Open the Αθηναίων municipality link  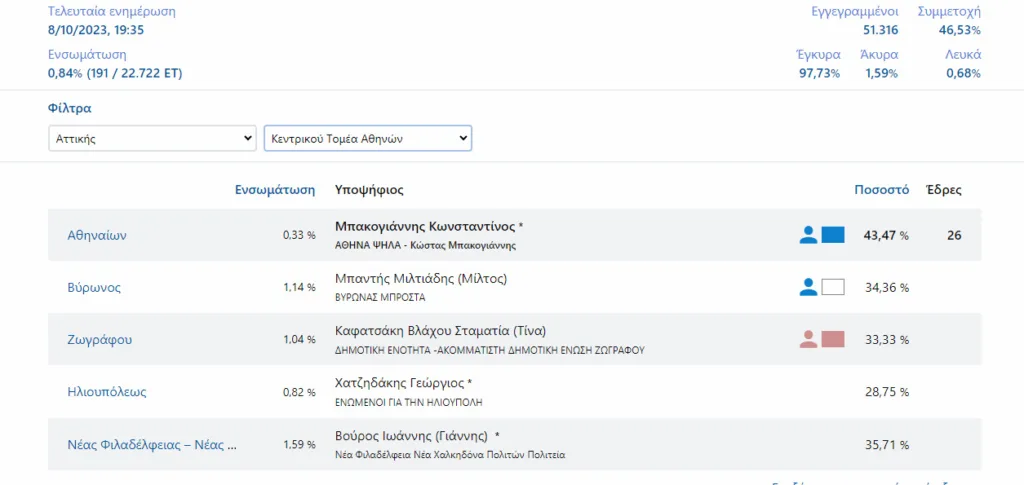pos(97,236)
